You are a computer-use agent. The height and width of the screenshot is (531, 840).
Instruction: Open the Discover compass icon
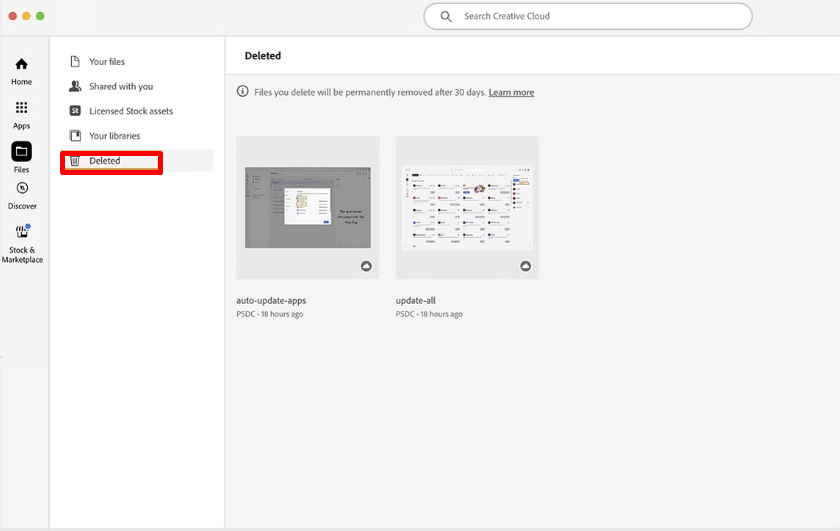coord(22,188)
